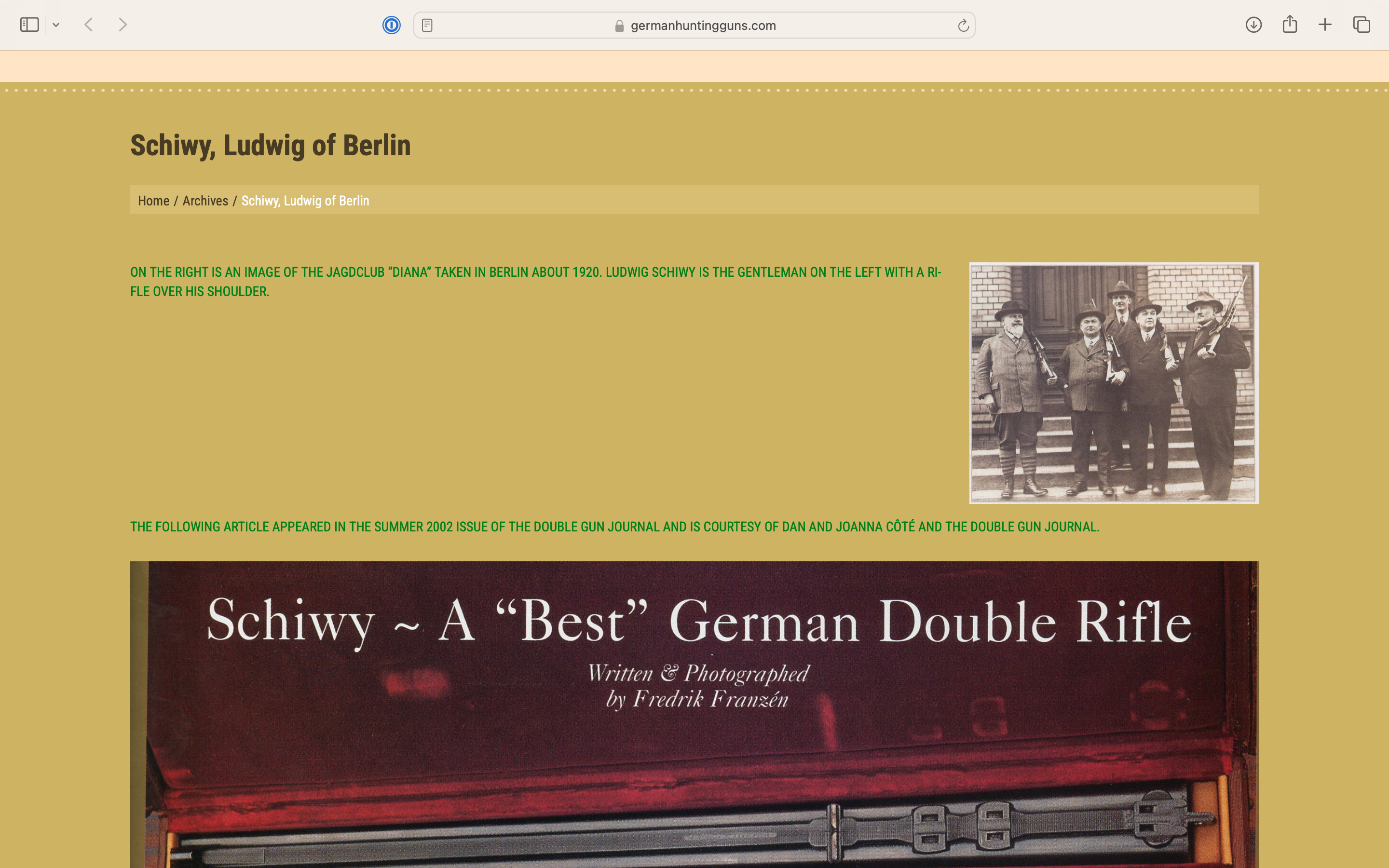Screen dimensions: 1389x868
Task: Open the Share menu
Action: pyautogui.click(x=1290, y=24)
